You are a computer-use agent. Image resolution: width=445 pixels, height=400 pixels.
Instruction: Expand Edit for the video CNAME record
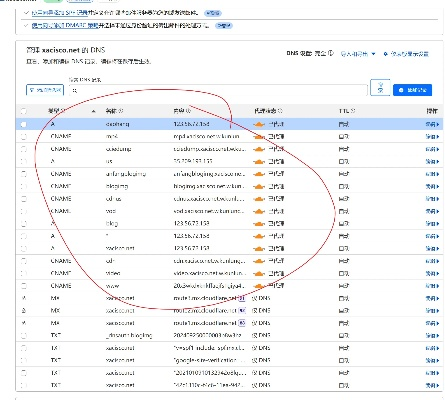tap(432, 274)
